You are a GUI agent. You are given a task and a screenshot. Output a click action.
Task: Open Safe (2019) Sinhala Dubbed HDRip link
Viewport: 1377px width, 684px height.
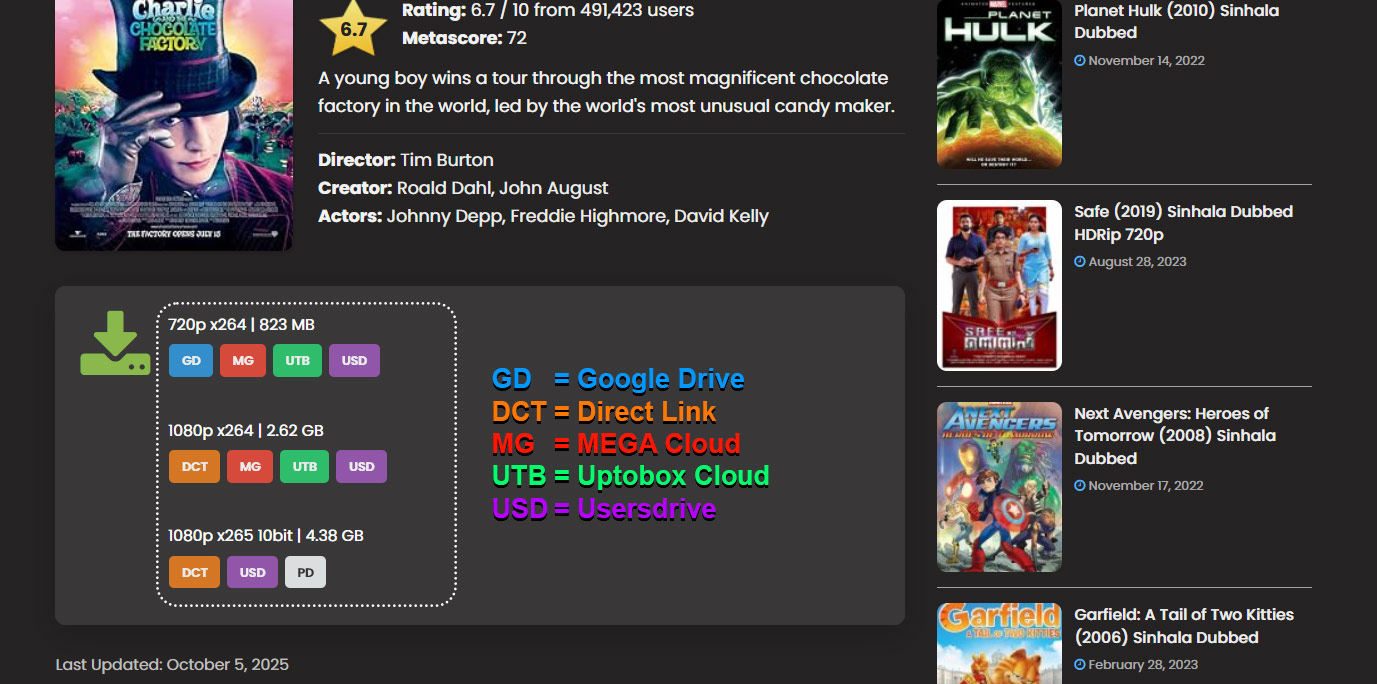pos(1183,223)
